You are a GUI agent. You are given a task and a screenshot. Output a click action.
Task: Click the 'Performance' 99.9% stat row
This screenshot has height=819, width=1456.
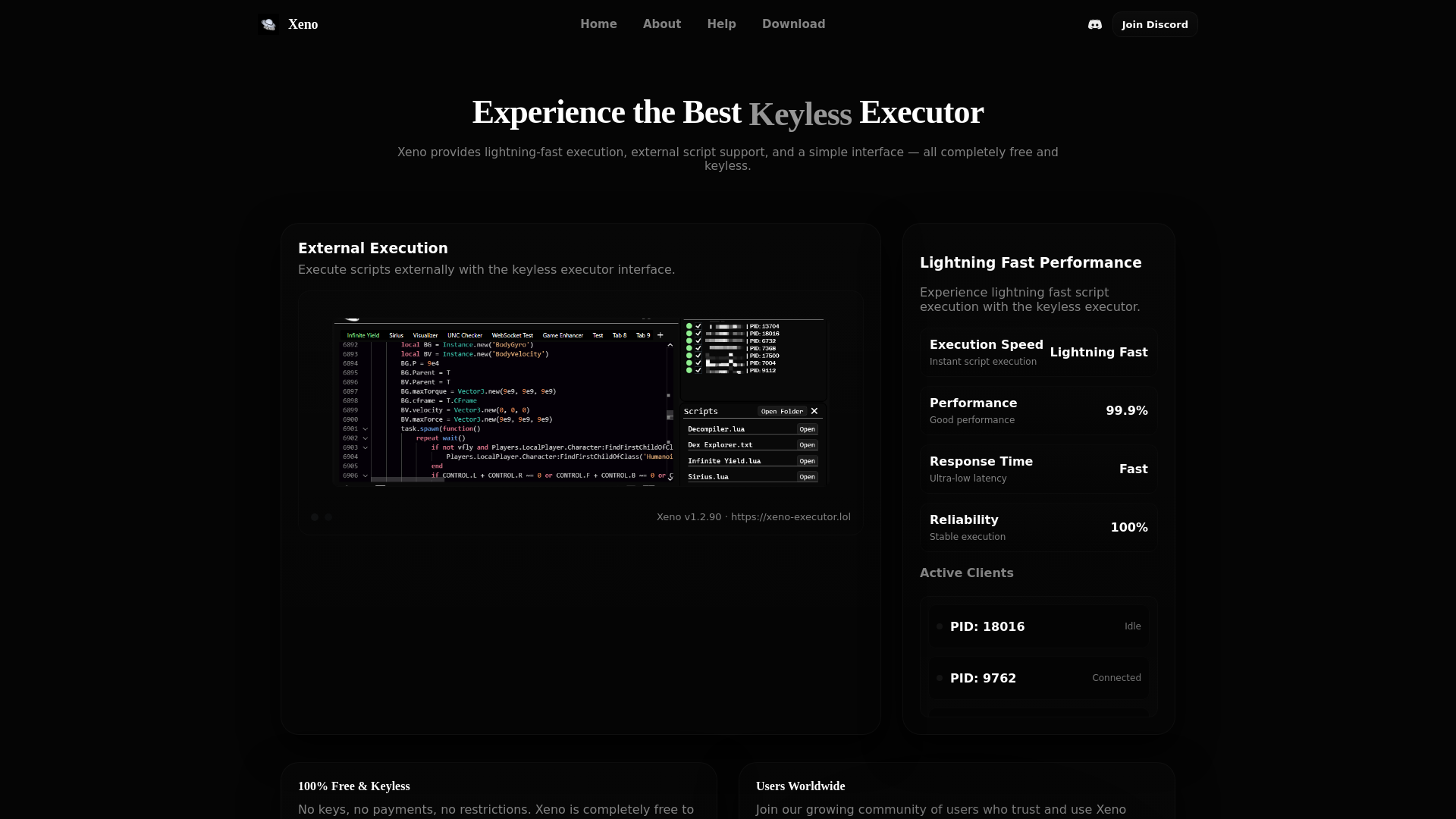pyautogui.click(x=1038, y=411)
